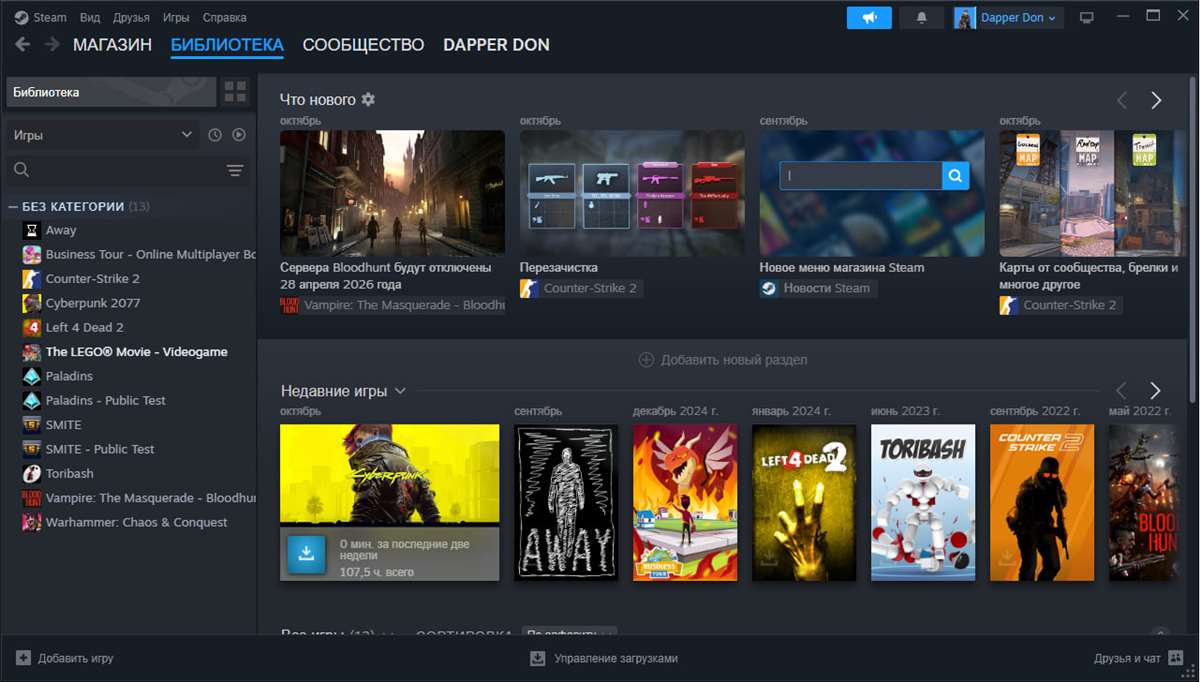1200x682 pixels.
Task: Open the DAPPER DON profile tab
Action: click(496, 45)
